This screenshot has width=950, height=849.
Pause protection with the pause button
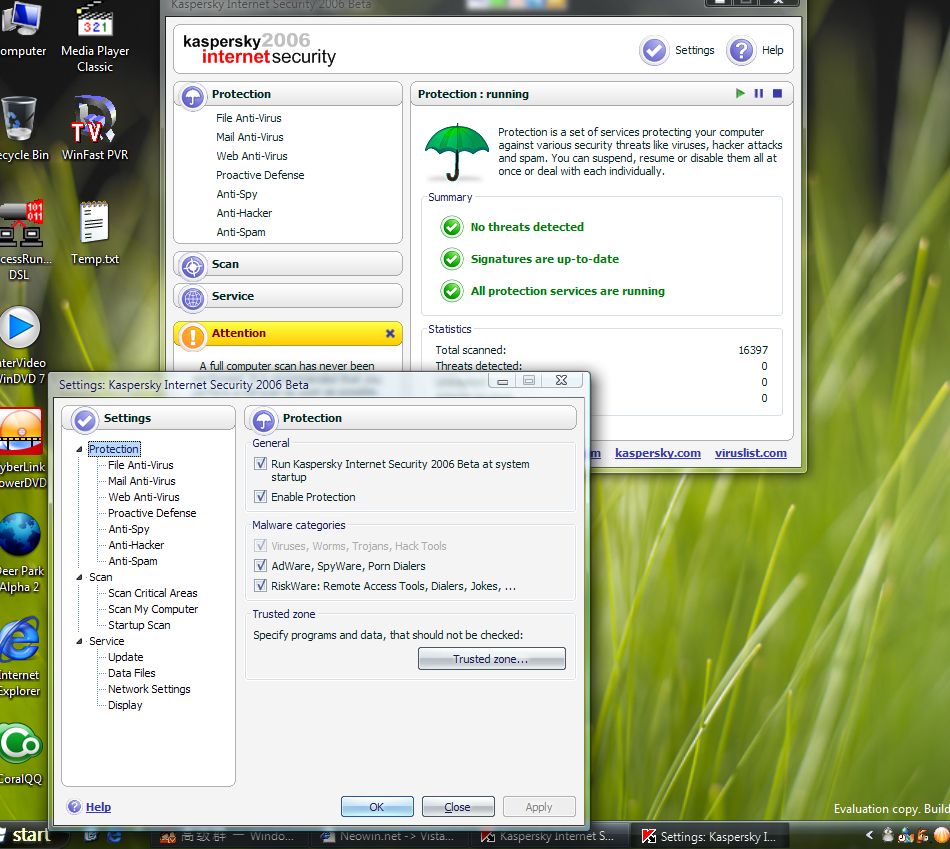(759, 93)
